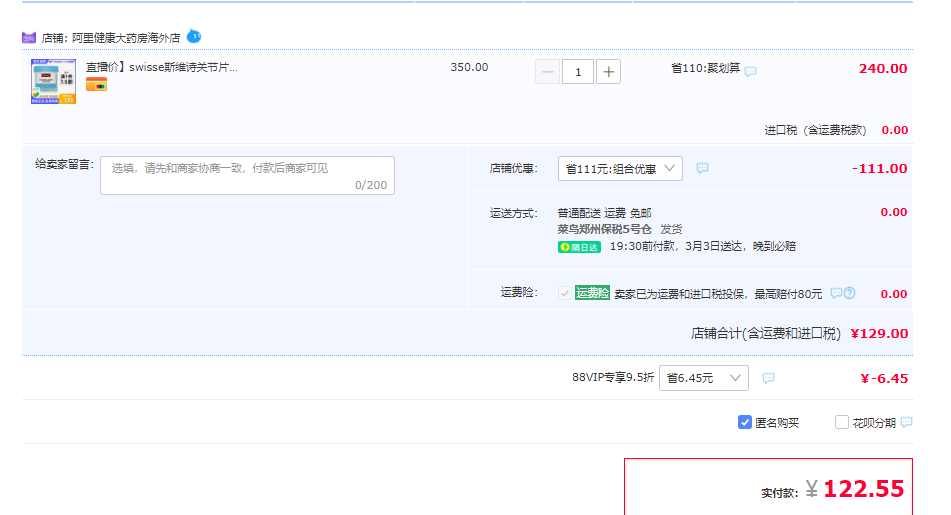Click the 88VIP专享9.5折 label
The height and width of the screenshot is (515, 951).
click(x=613, y=377)
